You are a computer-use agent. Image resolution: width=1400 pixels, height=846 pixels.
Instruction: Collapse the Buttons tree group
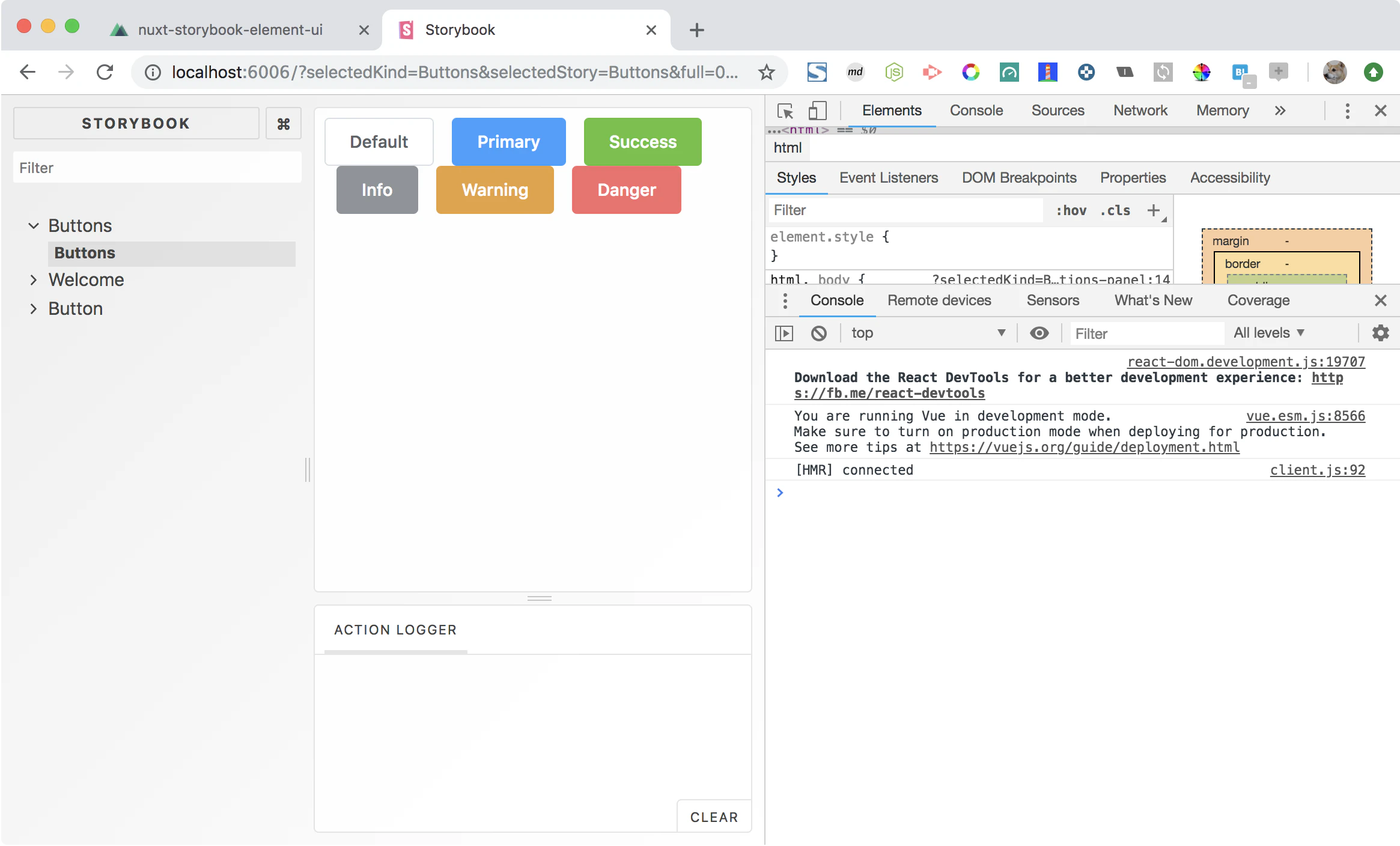(x=34, y=226)
